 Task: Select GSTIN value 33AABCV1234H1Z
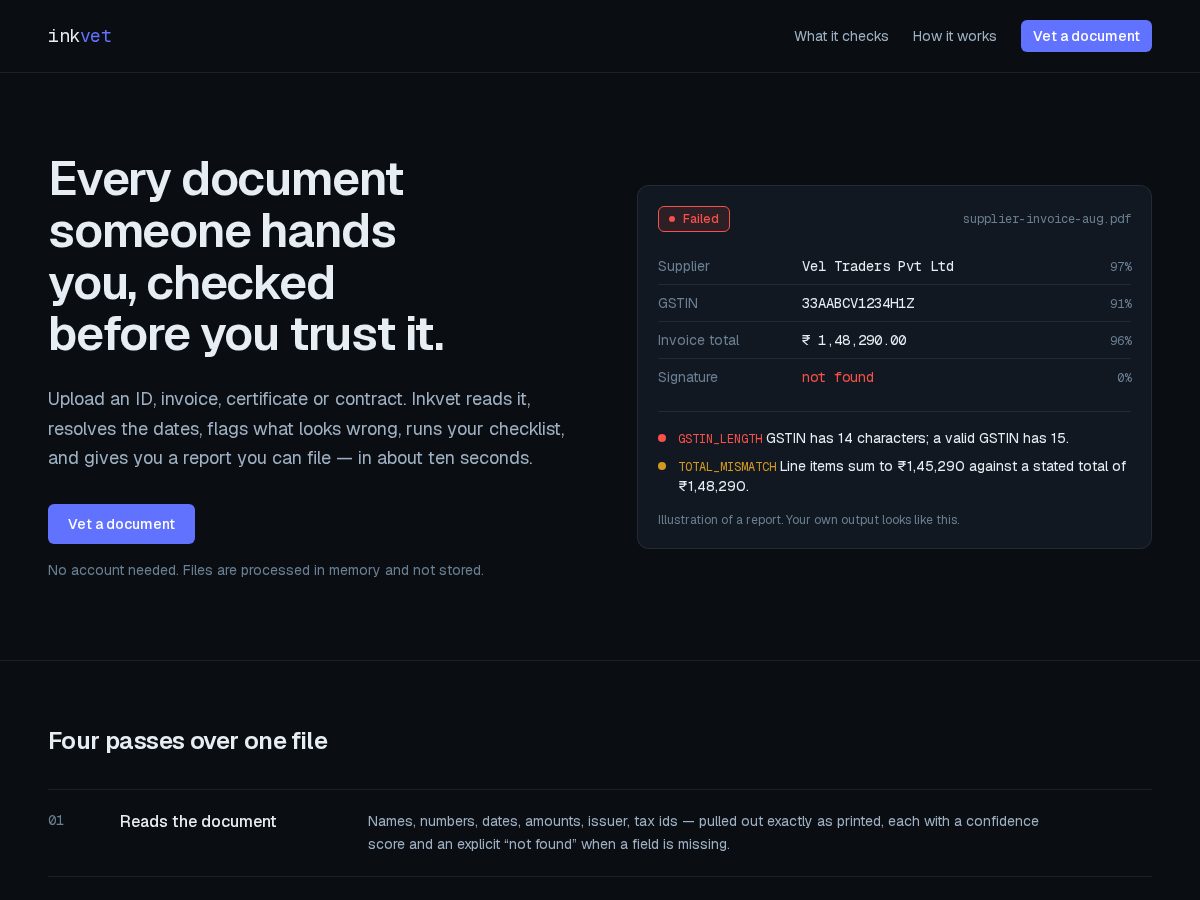pyautogui.click(x=858, y=303)
